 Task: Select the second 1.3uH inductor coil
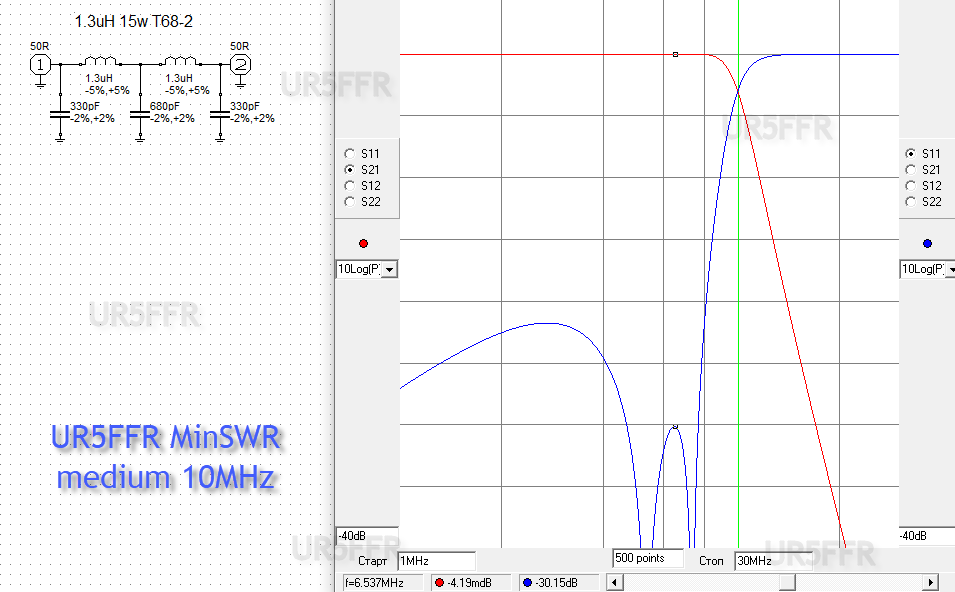(x=178, y=63)
